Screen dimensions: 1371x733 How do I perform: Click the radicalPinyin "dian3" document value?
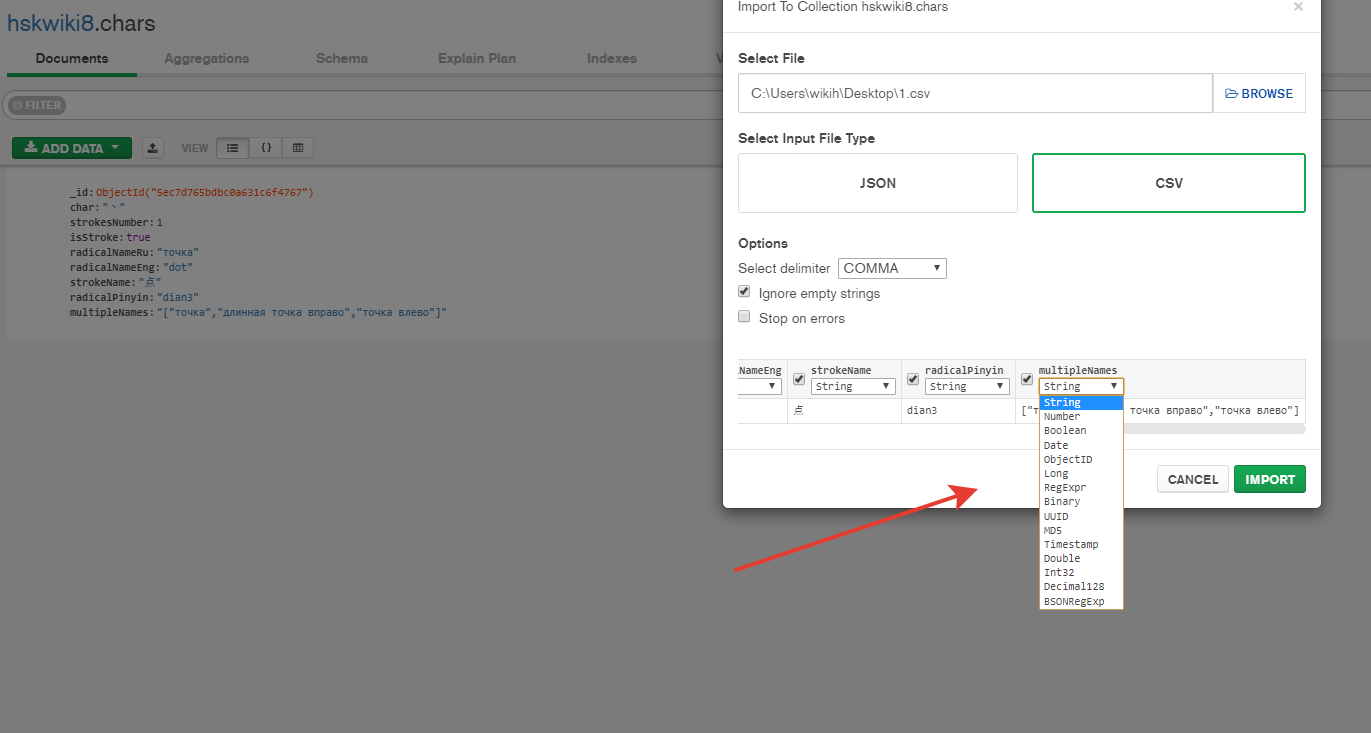pos(177,298)
